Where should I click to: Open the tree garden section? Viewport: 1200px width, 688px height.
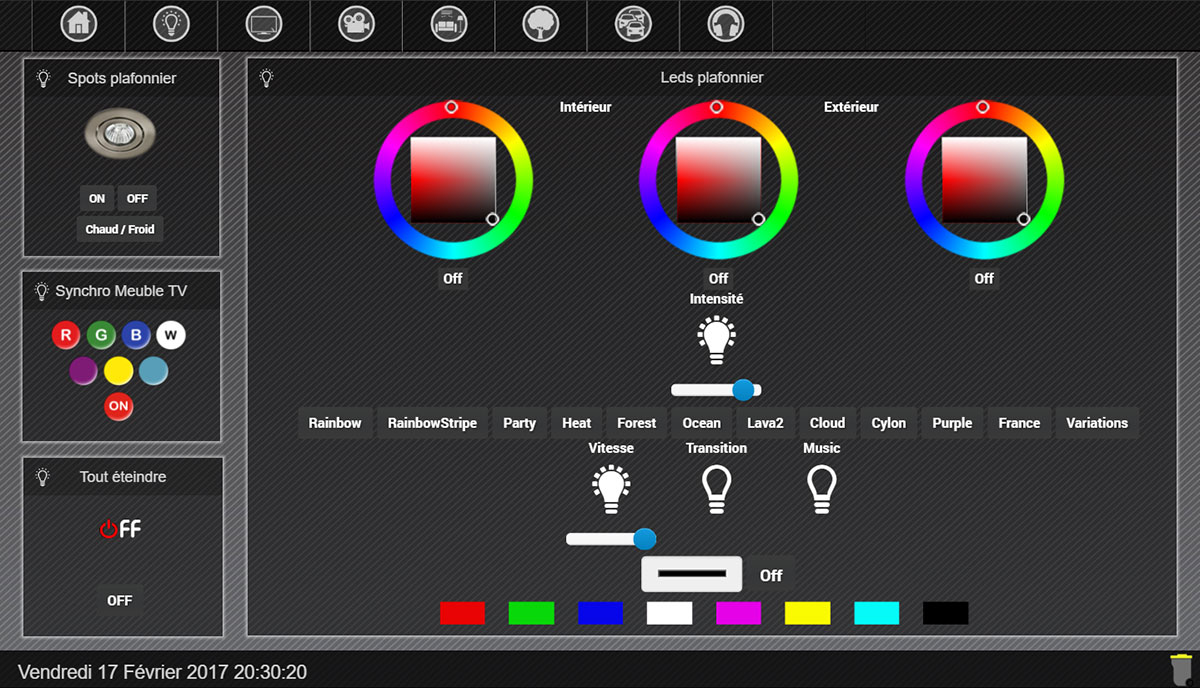coord(541,24)
